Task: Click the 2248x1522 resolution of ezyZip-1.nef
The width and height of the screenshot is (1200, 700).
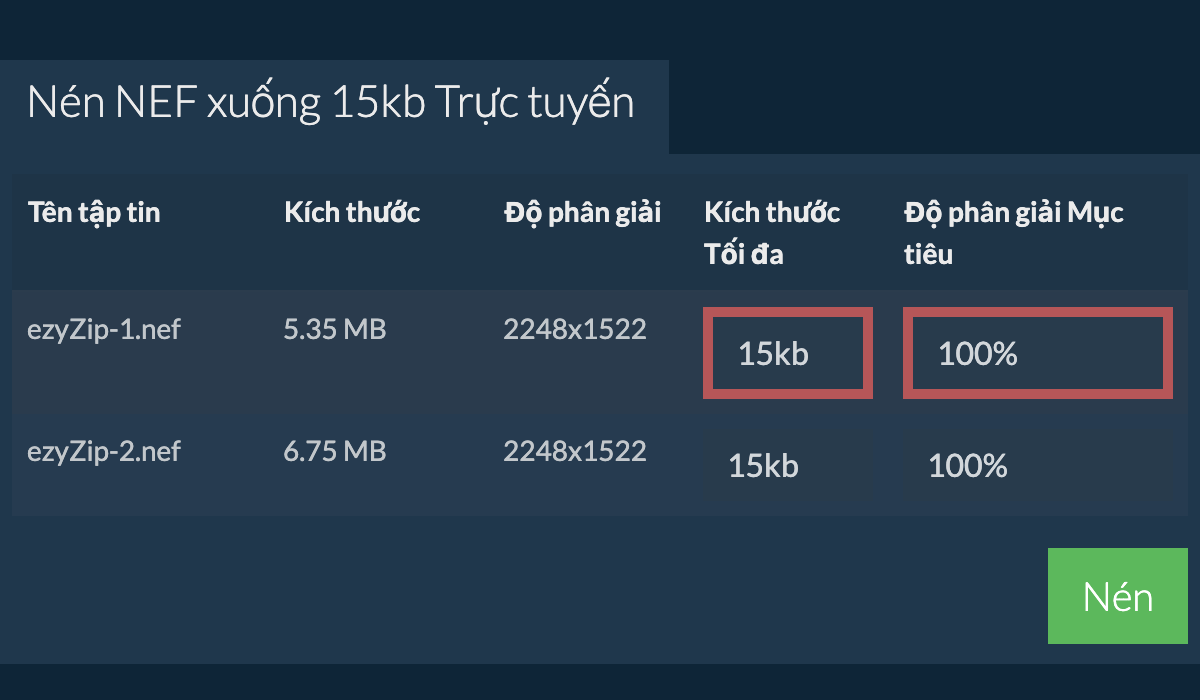Action: click(x=574, y=329)
